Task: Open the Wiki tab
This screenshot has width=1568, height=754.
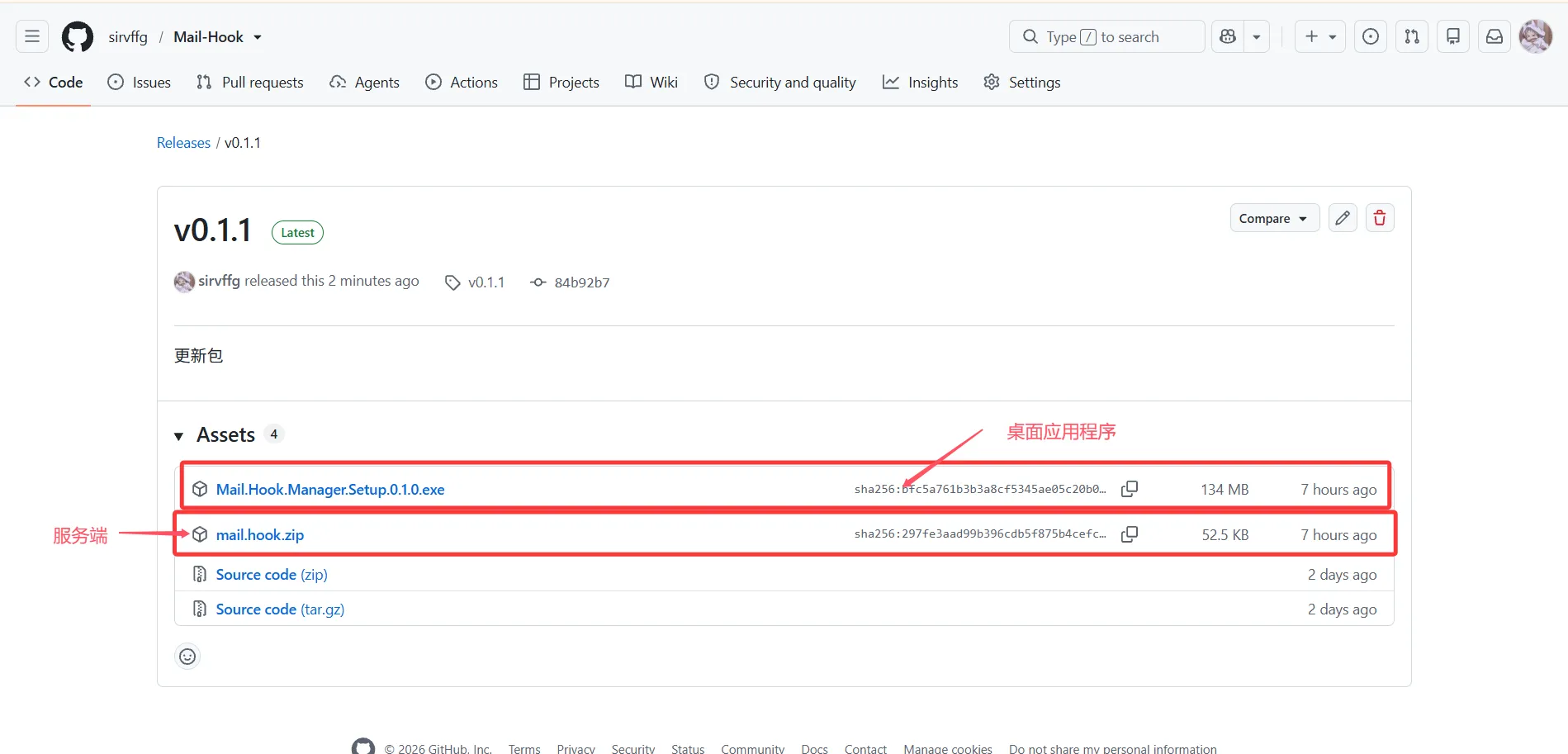Action: 651,83
